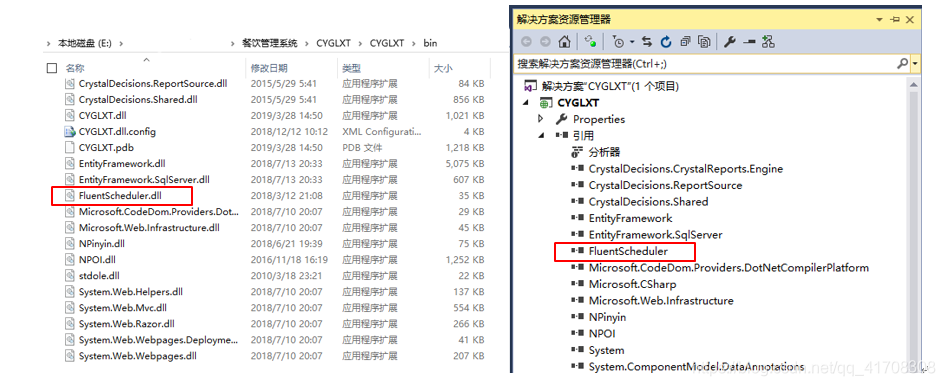Click the Sync with Active Document arrows icon
Screen dimensions: 945x386
(647, 42)
